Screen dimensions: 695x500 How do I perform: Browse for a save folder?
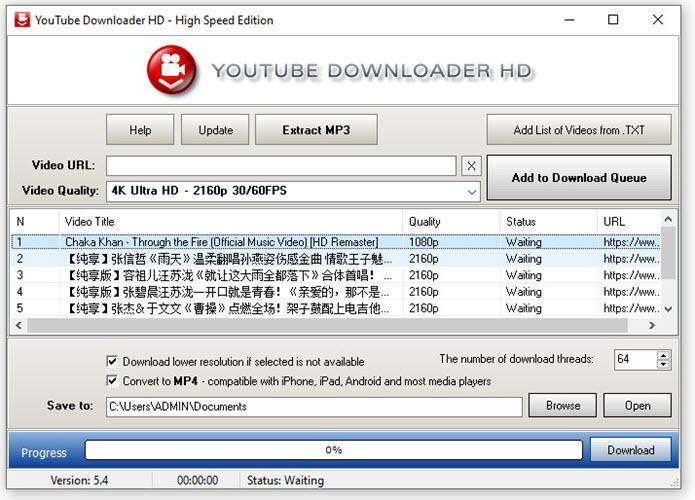pyautogui.click(x=562, y=406)
